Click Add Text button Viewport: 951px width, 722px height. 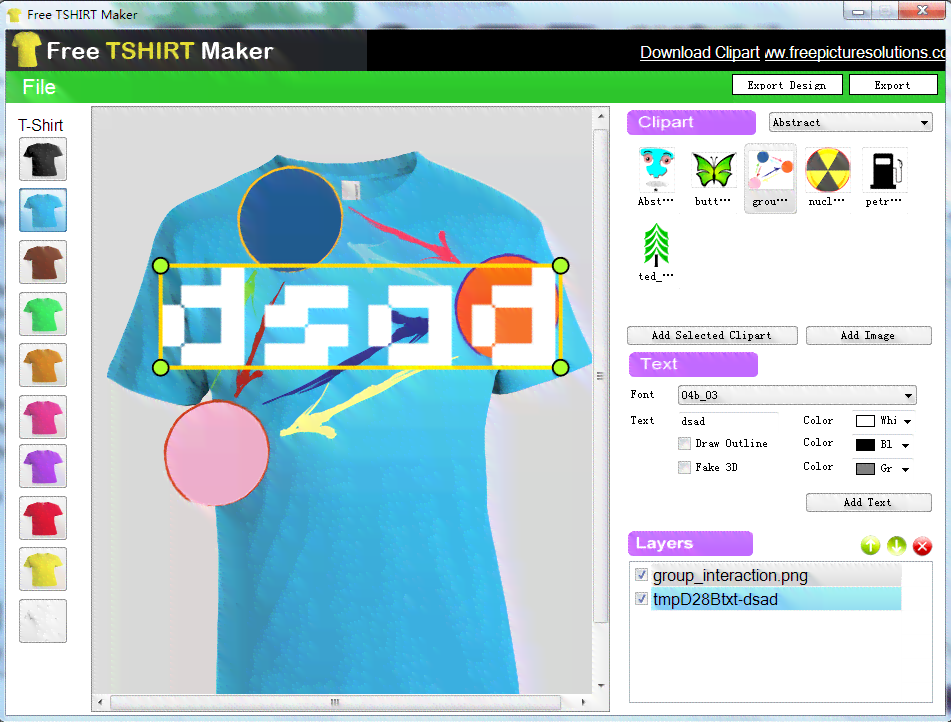868,502
